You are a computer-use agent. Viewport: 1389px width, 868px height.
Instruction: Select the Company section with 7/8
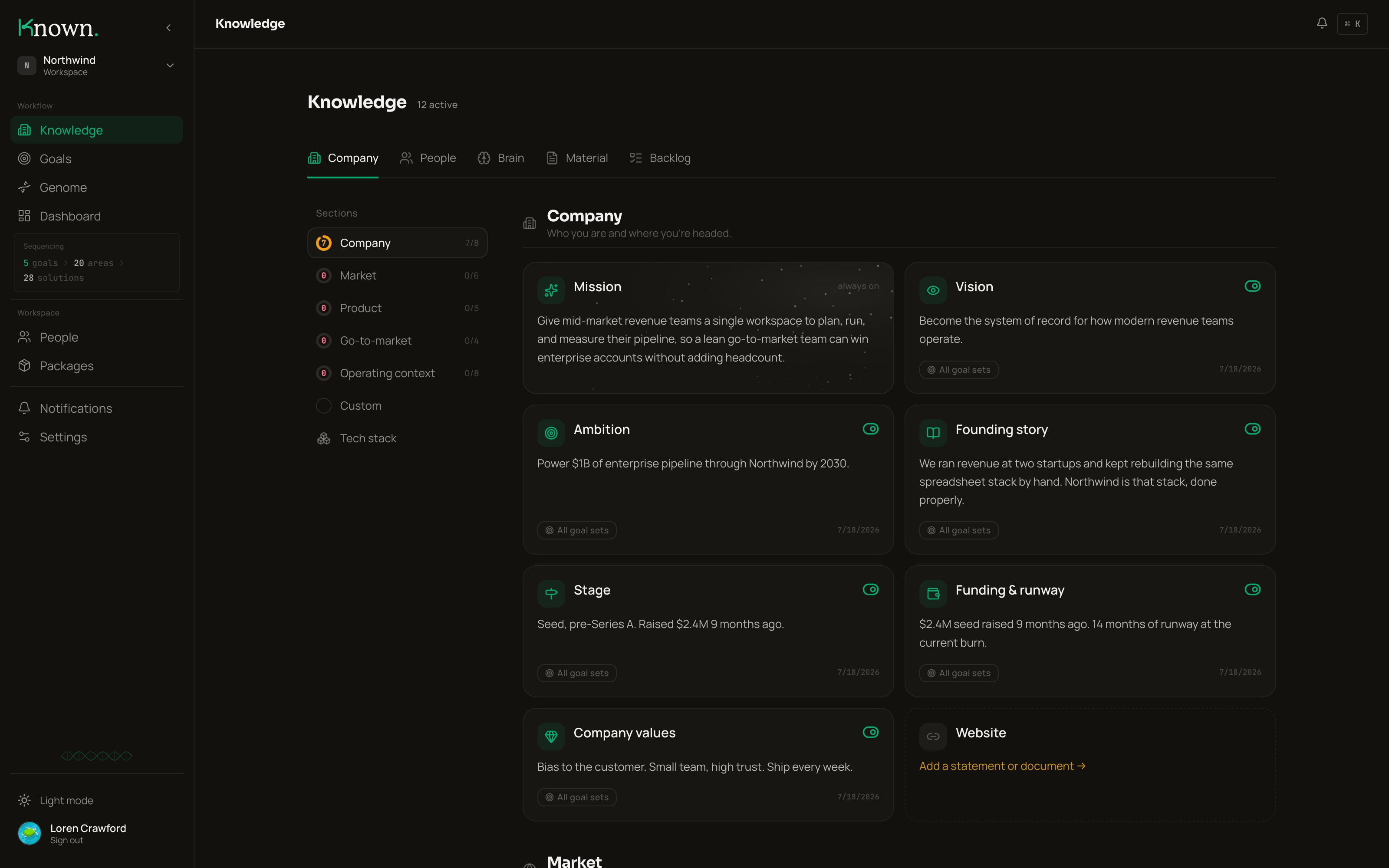(x=397, y=243)
